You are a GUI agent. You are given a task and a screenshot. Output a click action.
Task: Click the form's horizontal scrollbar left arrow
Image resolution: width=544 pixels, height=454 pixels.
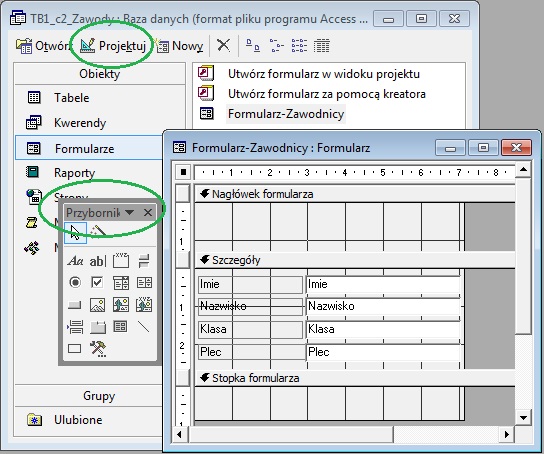coord(179,434)
